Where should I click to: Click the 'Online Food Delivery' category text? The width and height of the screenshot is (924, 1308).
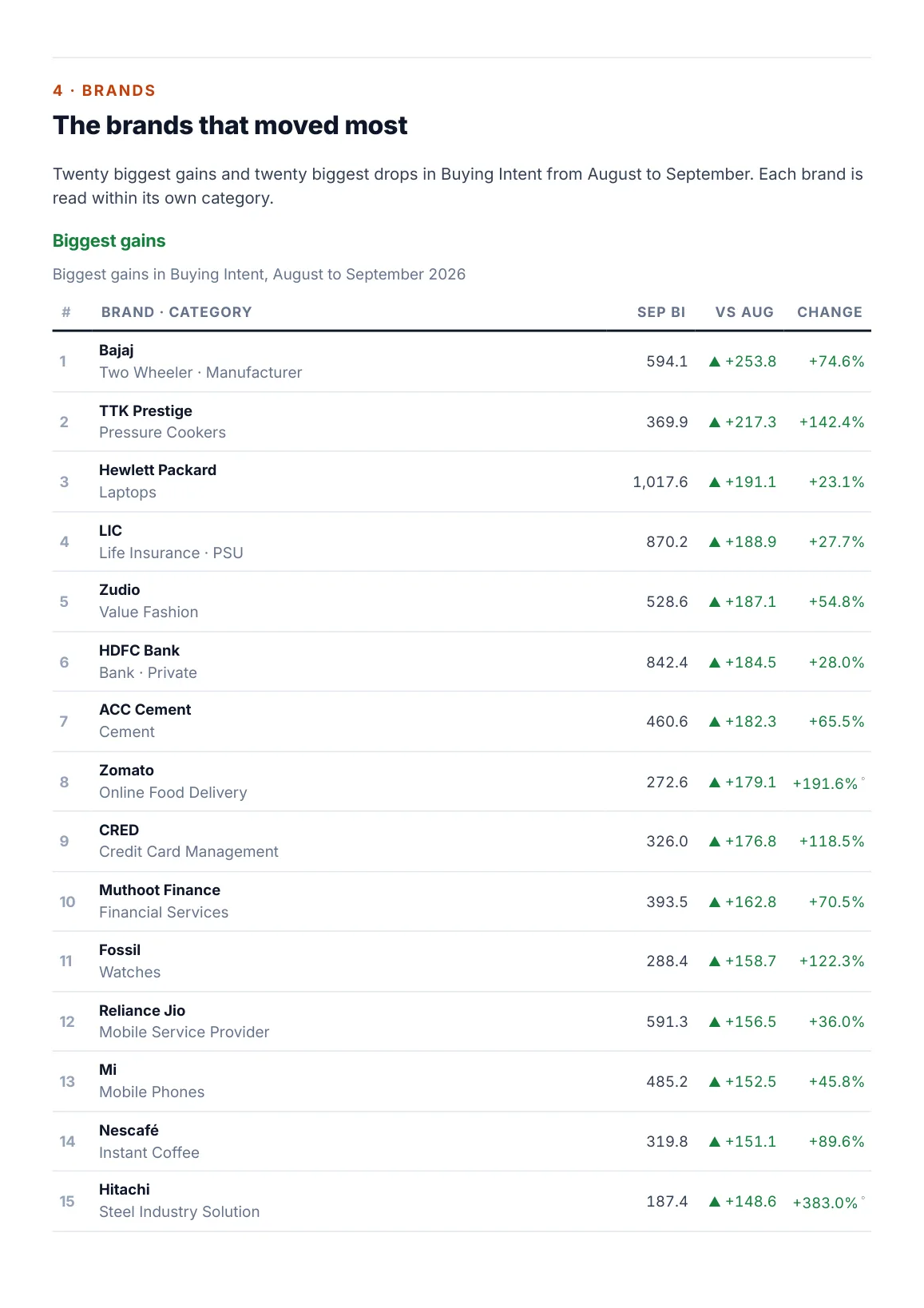coord(173,793)
